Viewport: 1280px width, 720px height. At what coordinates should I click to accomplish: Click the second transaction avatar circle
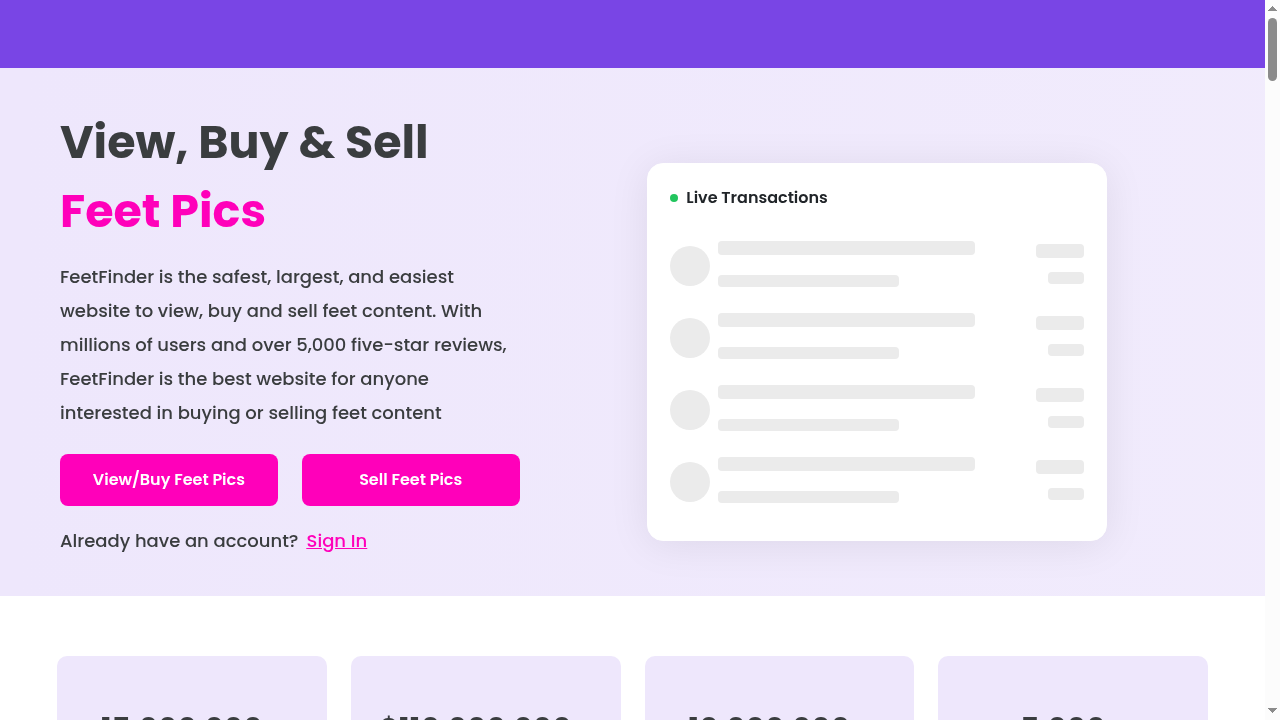coord(690,338)
